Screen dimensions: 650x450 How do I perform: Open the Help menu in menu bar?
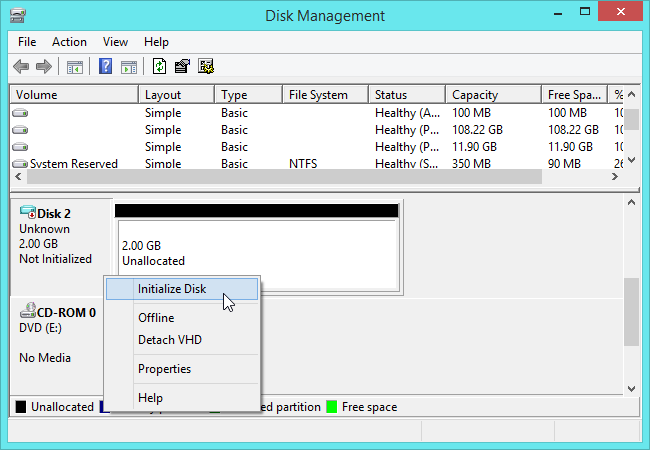click(x=156, y=42)
